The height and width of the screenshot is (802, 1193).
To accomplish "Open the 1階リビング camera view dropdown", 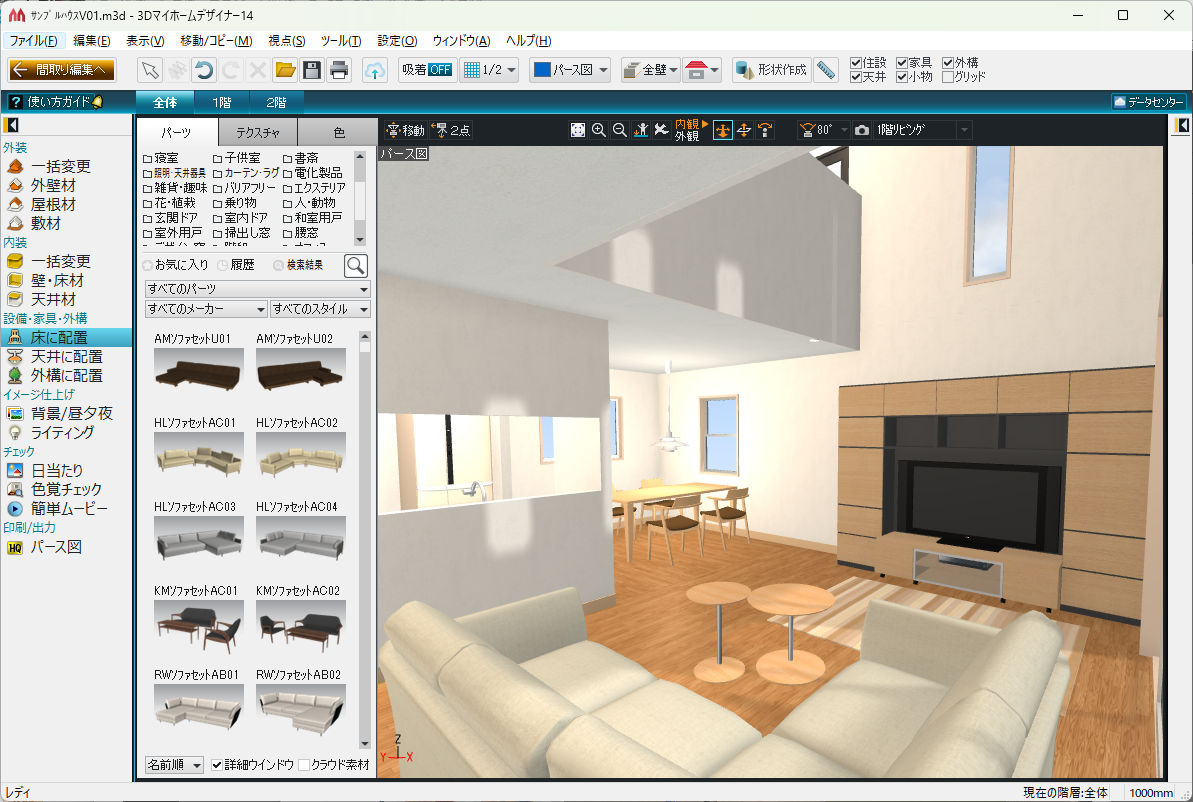I will pos(922,130).
